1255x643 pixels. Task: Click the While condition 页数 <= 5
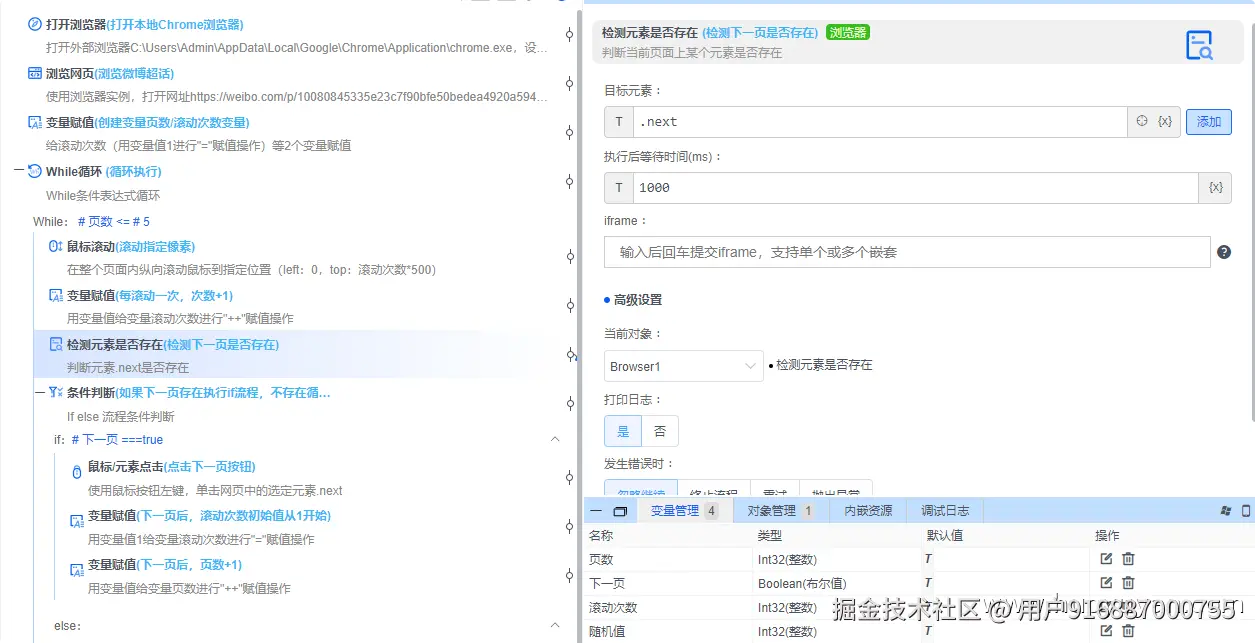[x=113, y=222]
